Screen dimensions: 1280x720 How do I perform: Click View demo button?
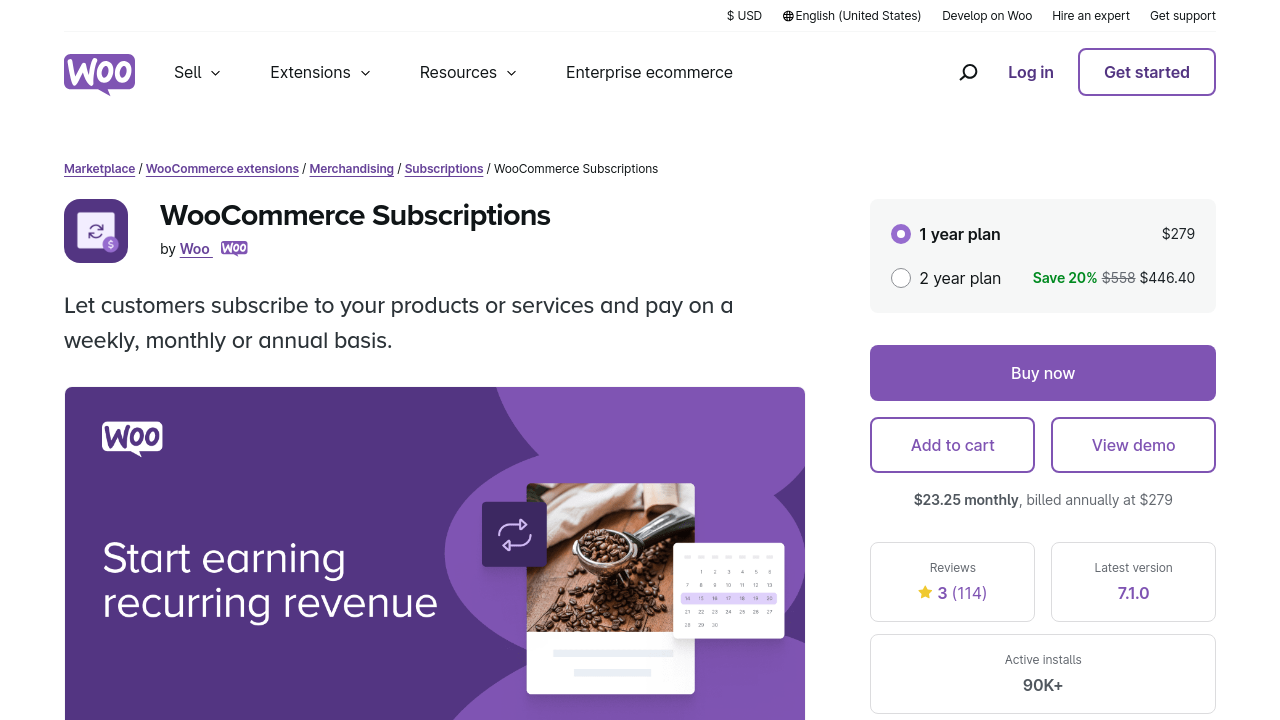1133,445
